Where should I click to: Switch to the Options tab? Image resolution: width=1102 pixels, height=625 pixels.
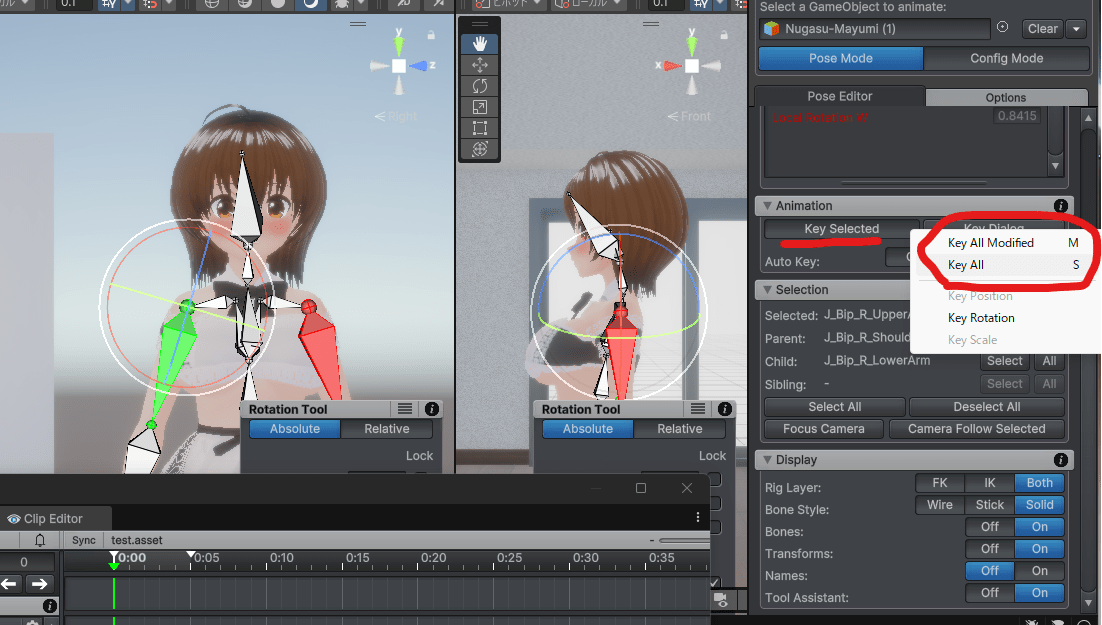(x=1005, y=97)
